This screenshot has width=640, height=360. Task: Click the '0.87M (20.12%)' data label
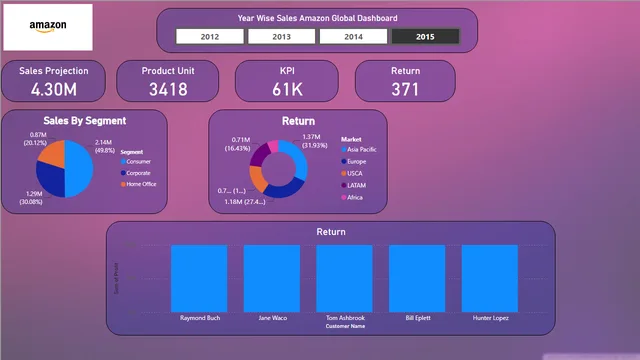tap(35, 139)
